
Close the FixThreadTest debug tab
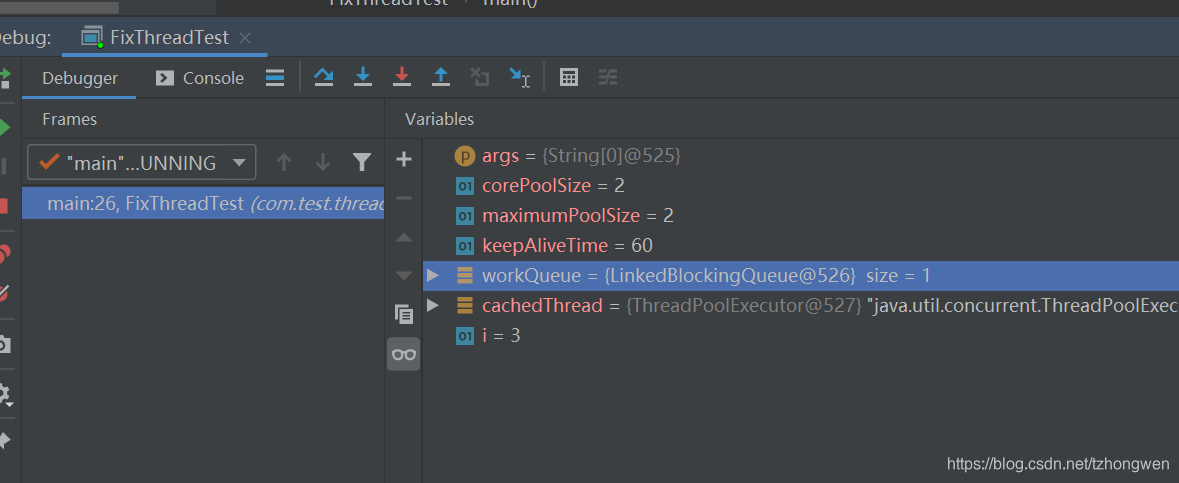244,38
